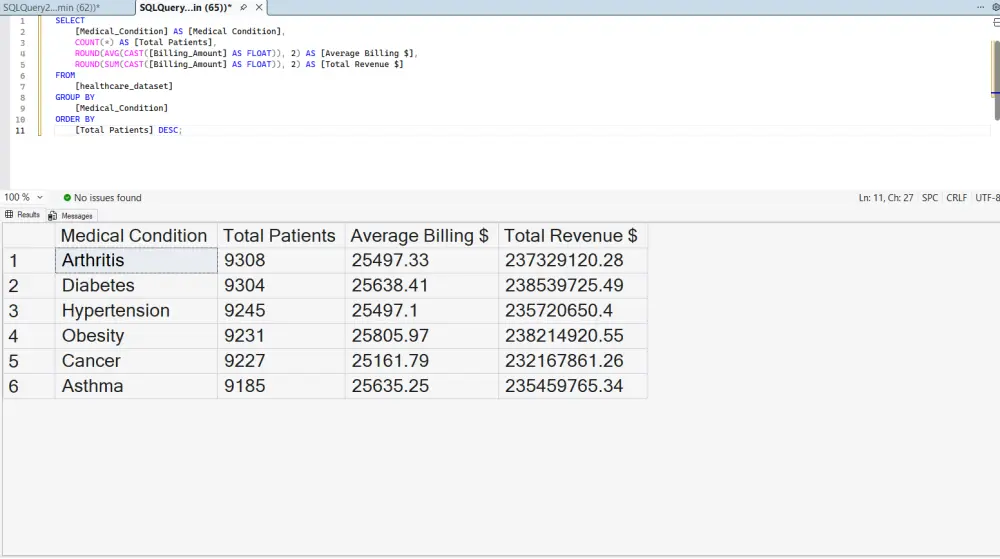Click the 25805.97 average billing cell
The height and width of the screenshot is (559, 1000).
tap(422, 336)
